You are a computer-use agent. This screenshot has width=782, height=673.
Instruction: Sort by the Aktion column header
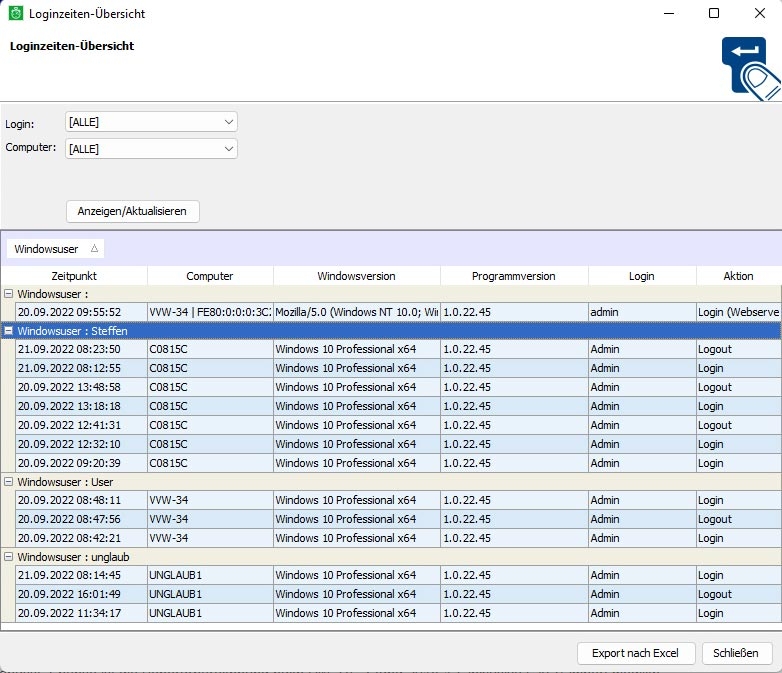click(738, 276)
